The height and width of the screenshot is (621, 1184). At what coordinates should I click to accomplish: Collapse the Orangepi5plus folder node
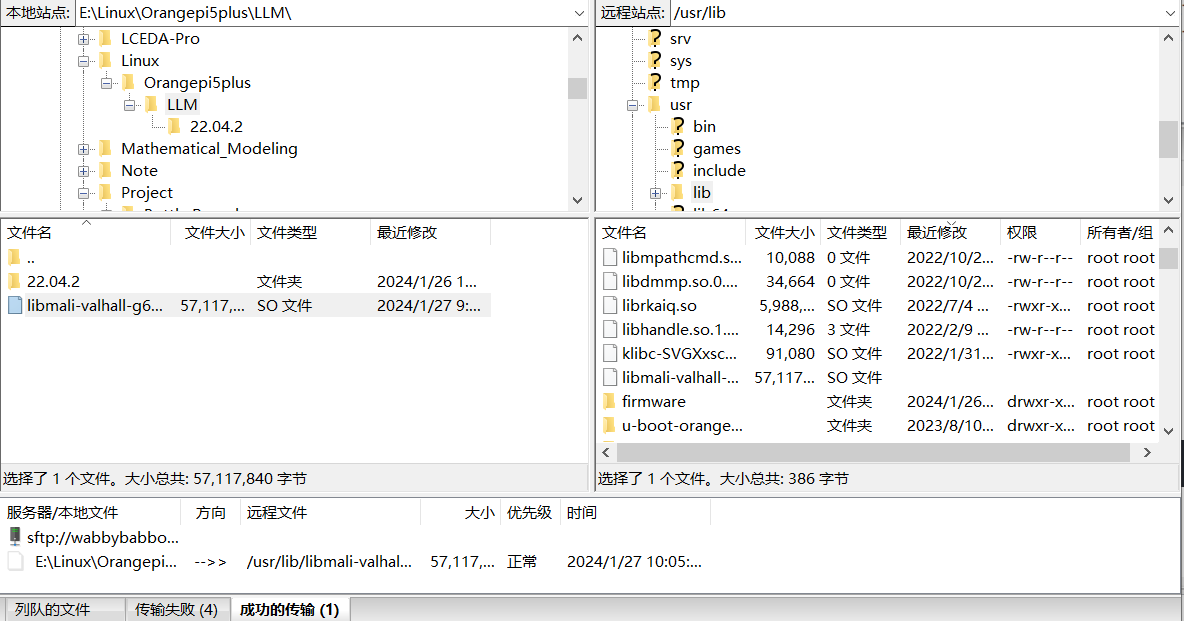[x=106, y=83]
